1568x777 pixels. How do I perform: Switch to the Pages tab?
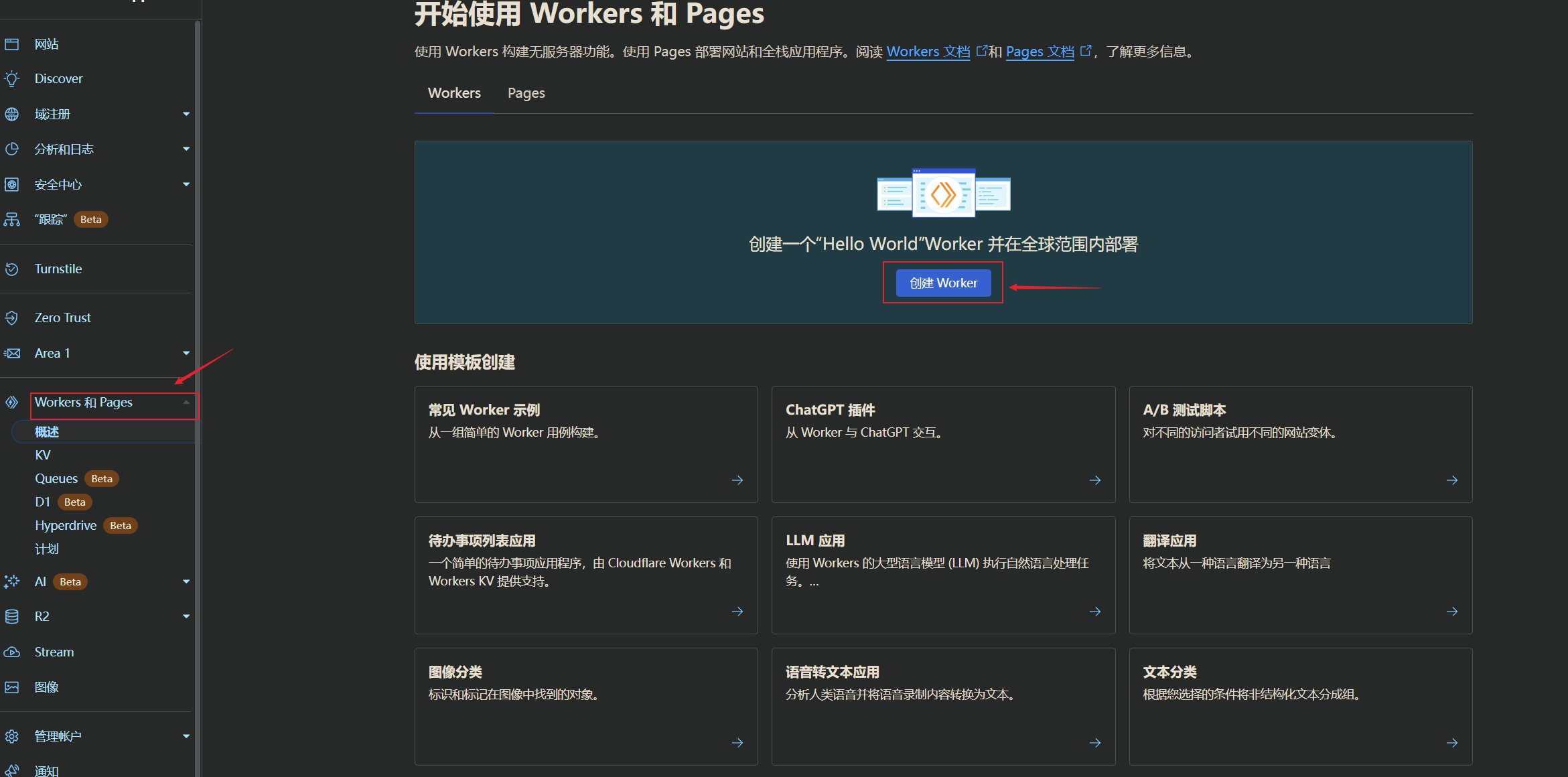coord(526,93)
